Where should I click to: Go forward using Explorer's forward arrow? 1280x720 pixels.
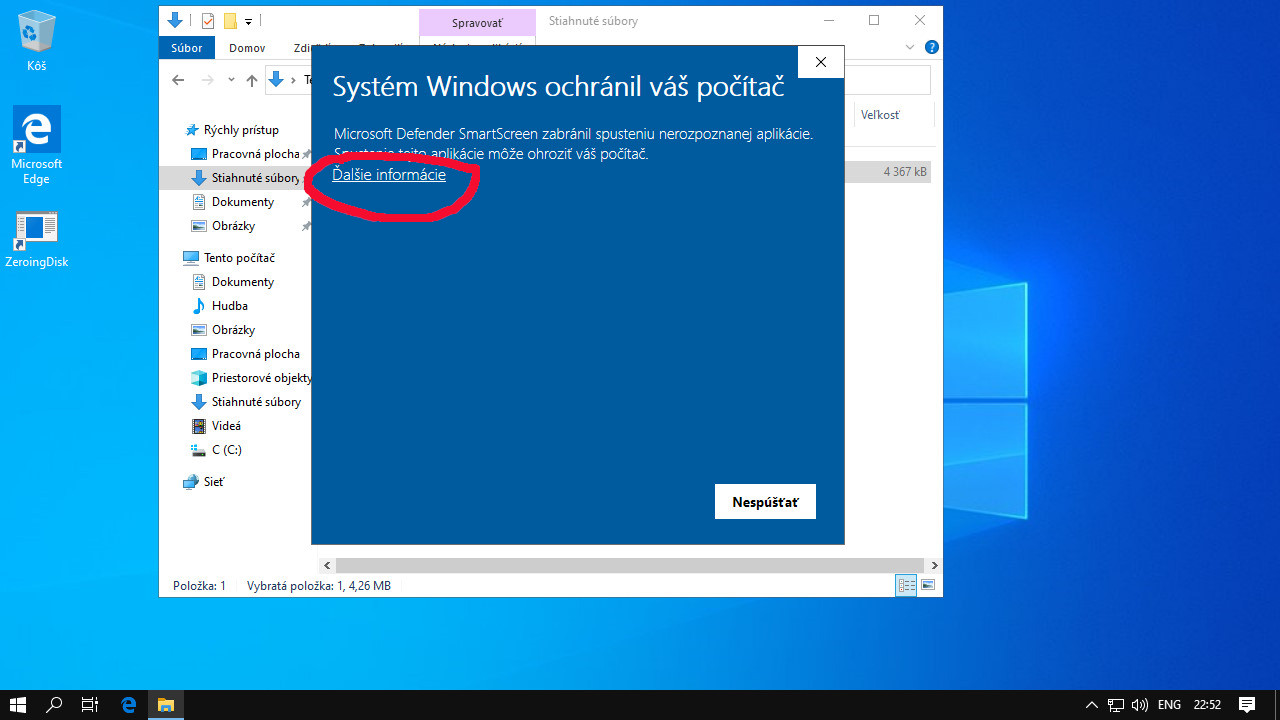[x=207, y=80]
